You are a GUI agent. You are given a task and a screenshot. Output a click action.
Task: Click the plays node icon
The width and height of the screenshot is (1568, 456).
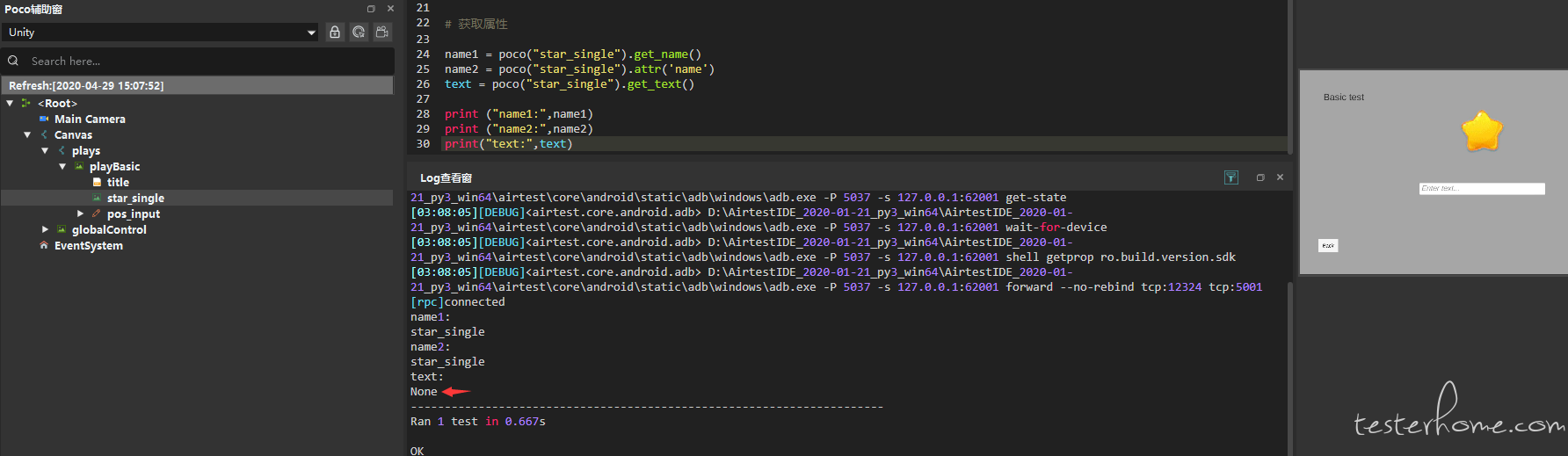coord(62,150)
